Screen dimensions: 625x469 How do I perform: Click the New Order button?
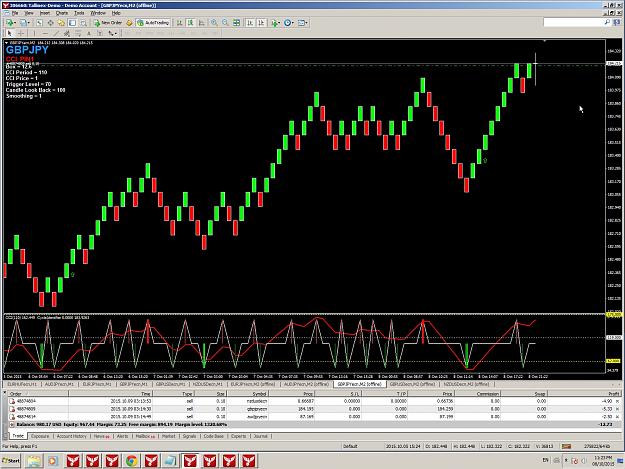click(108, 23)
